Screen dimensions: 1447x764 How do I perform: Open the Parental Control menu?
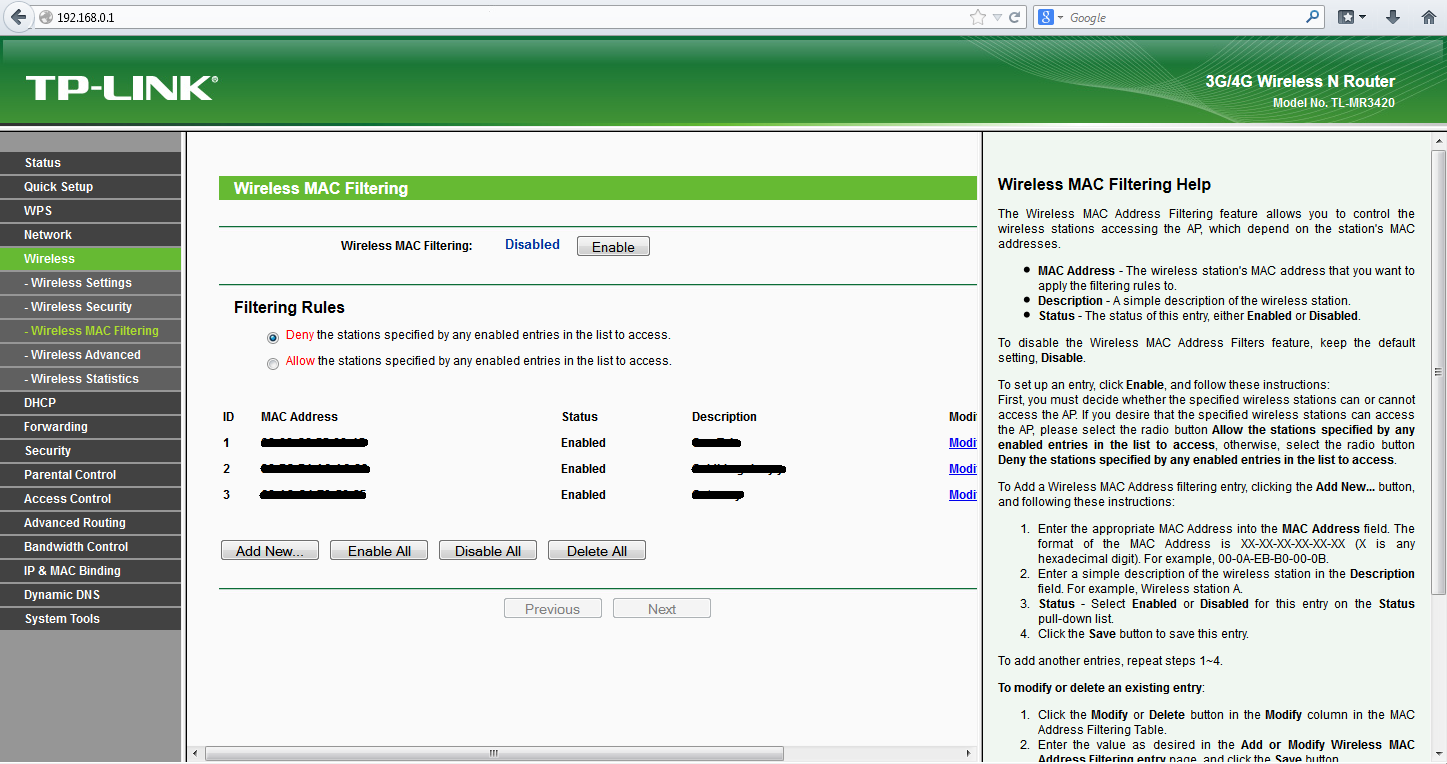point(91,475)
